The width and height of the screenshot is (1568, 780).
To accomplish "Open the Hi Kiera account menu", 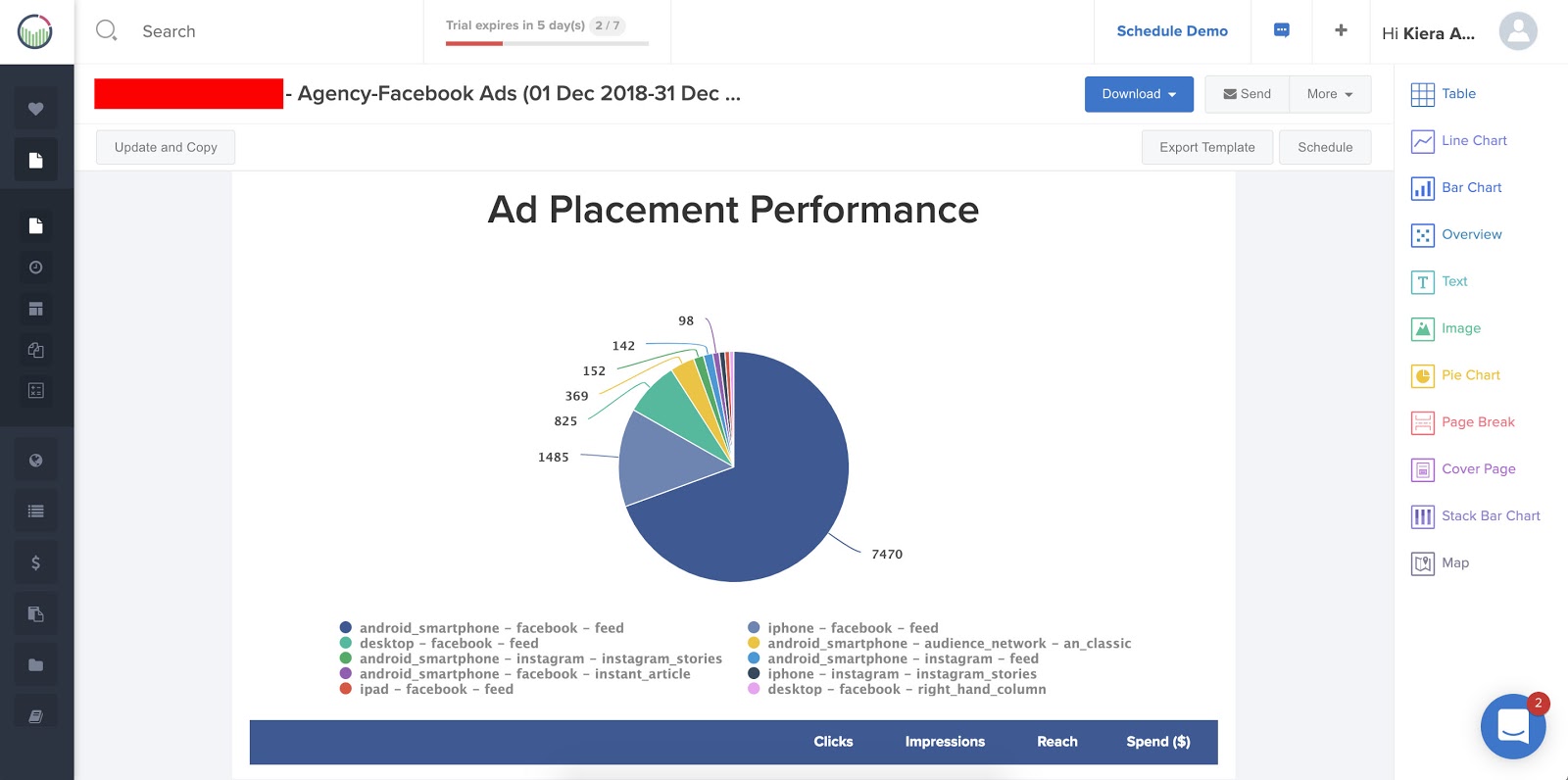I will (x=1428, y=33).
